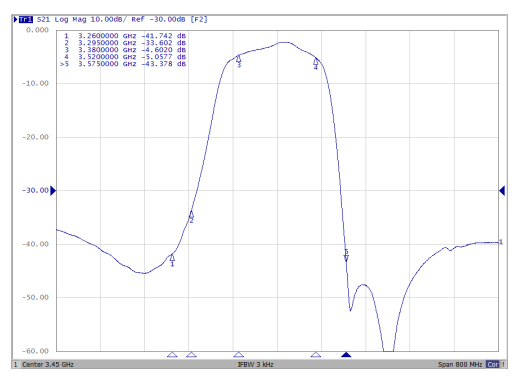Click the marker 5 readout row at 3.575 GHz

(x=123, y=64)
